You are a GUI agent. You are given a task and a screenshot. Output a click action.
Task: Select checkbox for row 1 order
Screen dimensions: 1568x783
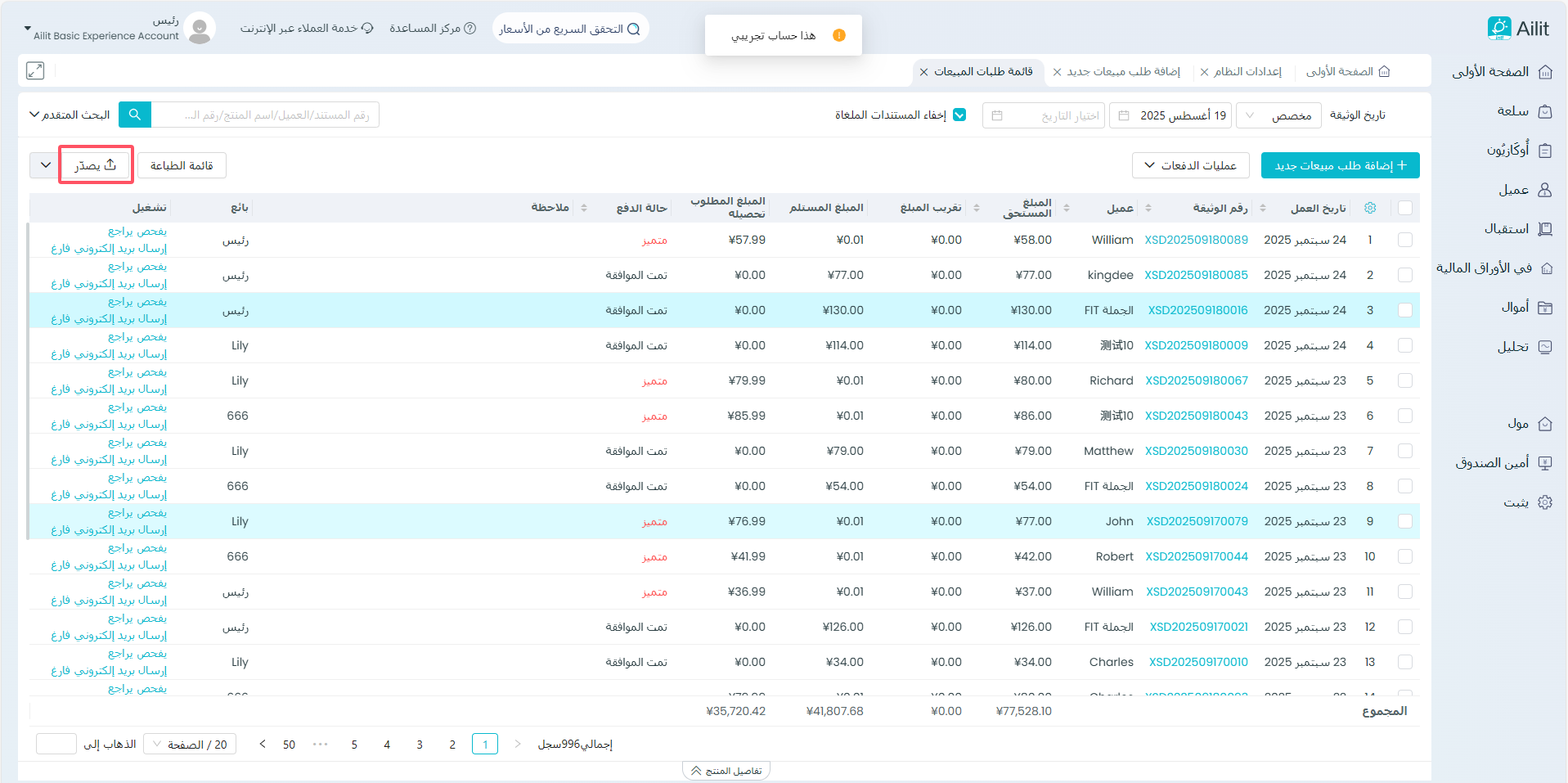point(1404,240)
